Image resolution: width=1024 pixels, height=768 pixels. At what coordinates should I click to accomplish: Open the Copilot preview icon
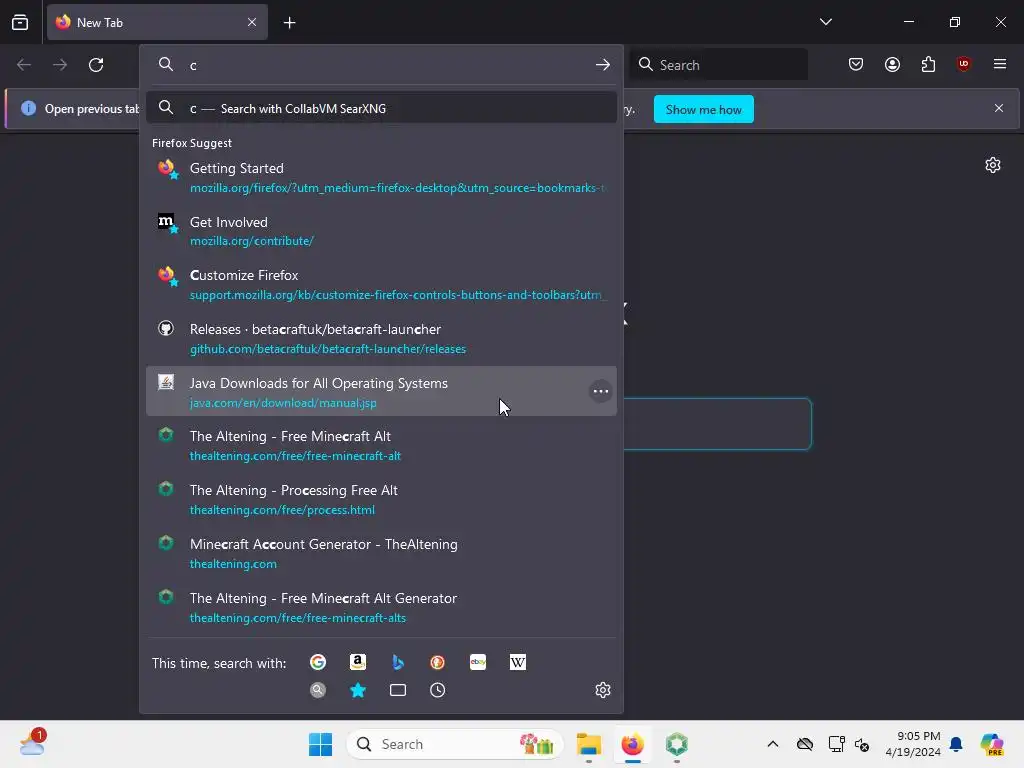[992, 744]
